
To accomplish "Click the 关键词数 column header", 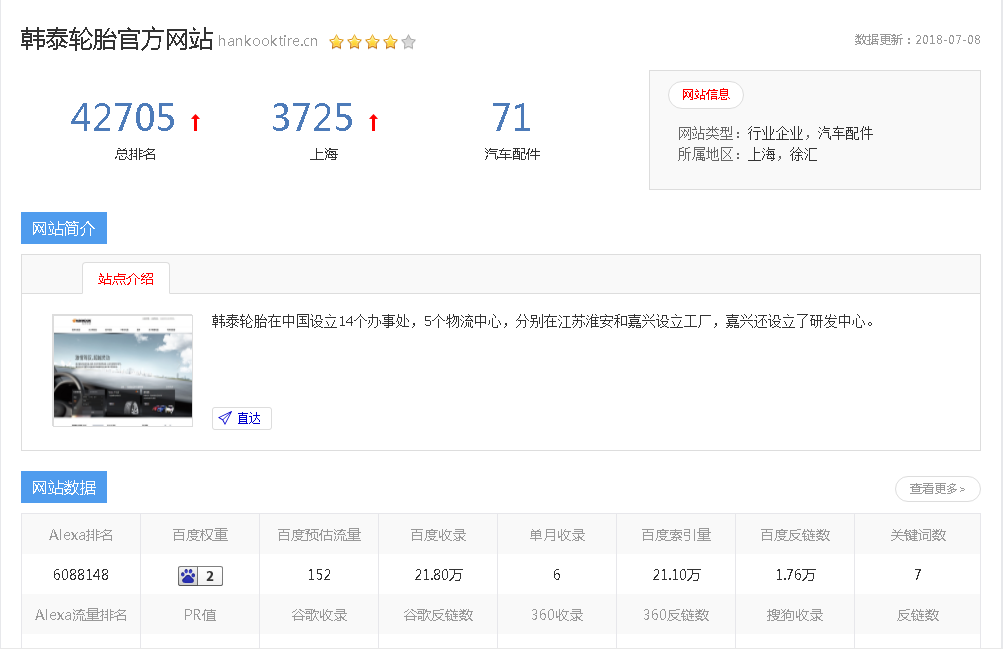I will point(918,535).
